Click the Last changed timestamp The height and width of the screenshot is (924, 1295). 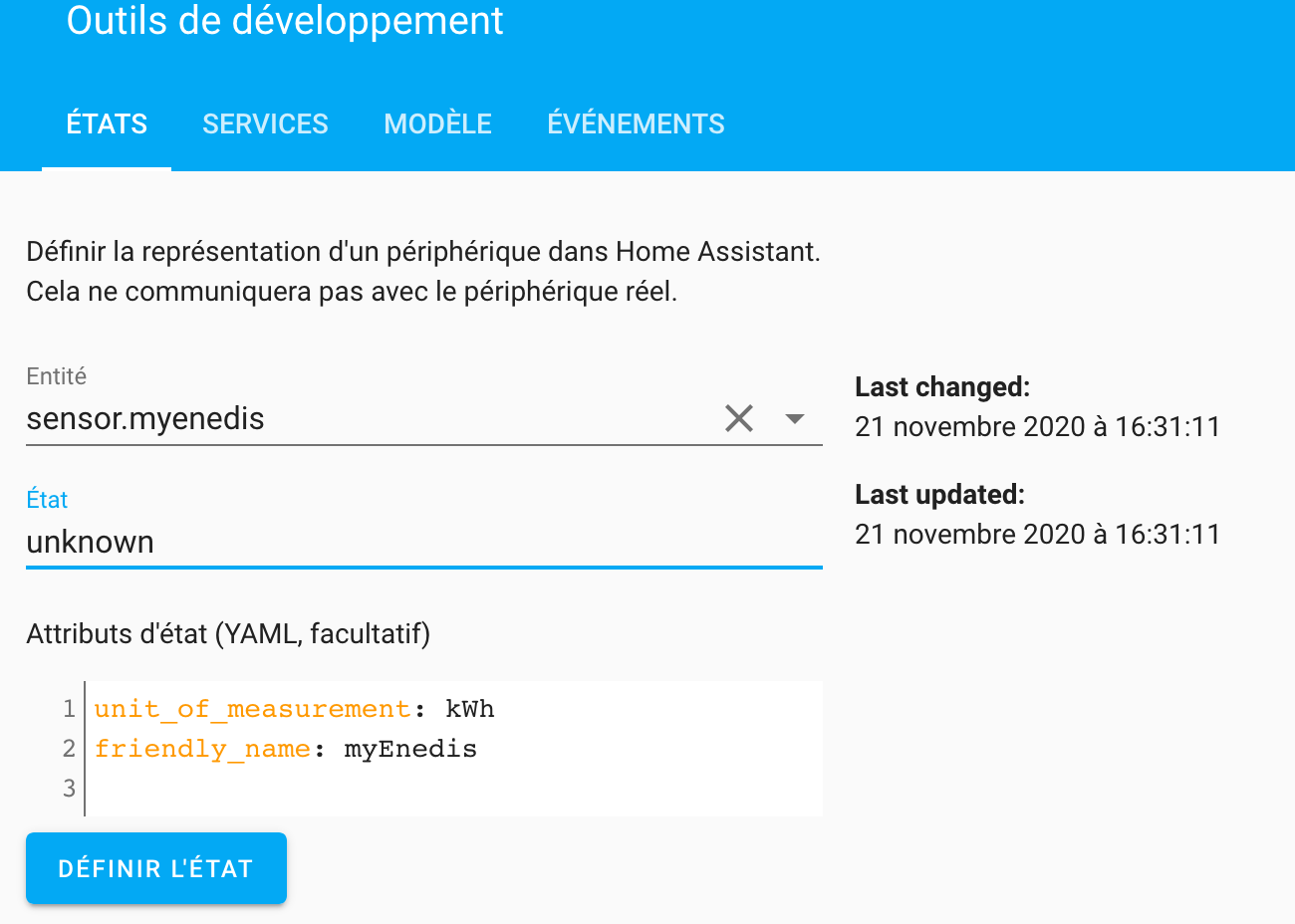(1037, 427)
